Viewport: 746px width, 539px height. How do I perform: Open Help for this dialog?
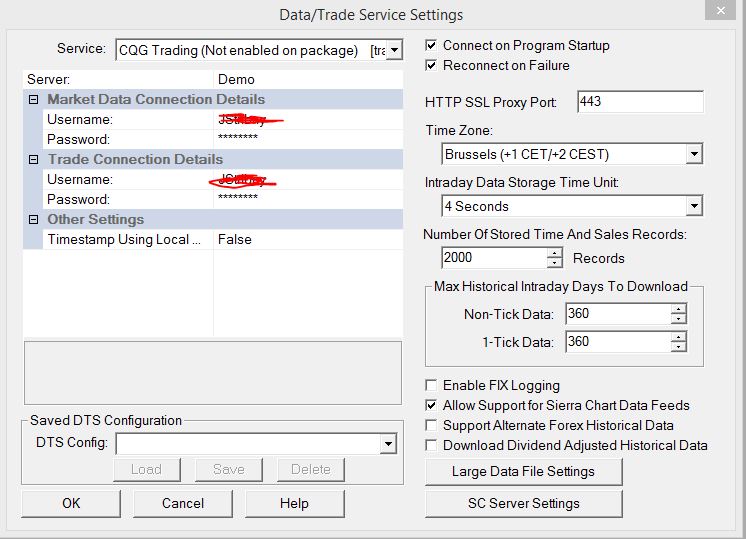294,503
